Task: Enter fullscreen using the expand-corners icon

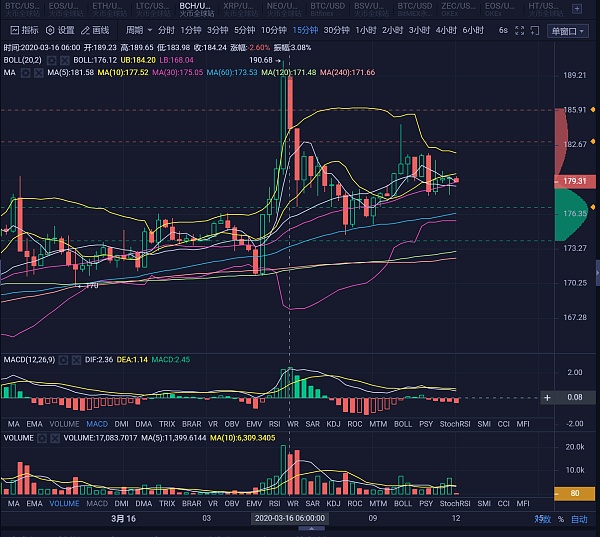Action: [x=519, y=30]
